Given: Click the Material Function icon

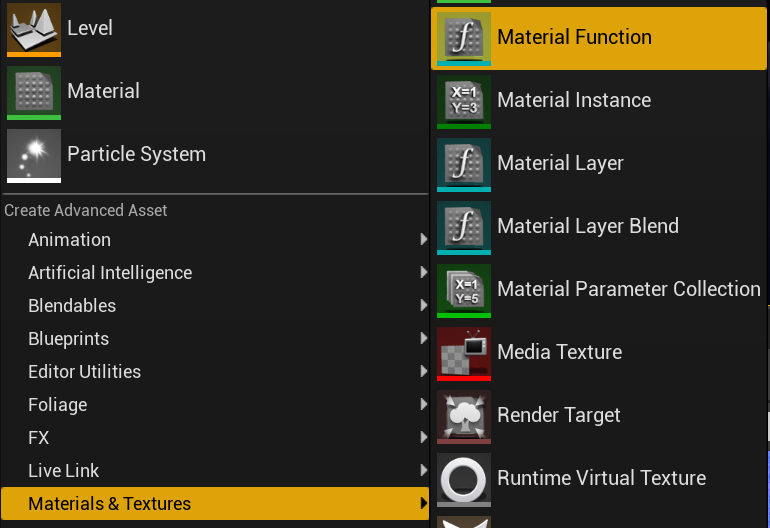Looking at the screenshot, I should click(464, 39).
